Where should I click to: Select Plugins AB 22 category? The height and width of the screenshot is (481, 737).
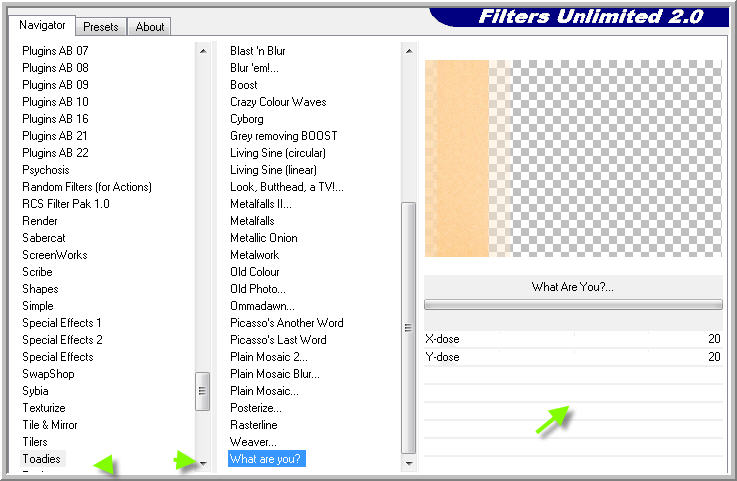pyautogui.click(x=55, y=153)
